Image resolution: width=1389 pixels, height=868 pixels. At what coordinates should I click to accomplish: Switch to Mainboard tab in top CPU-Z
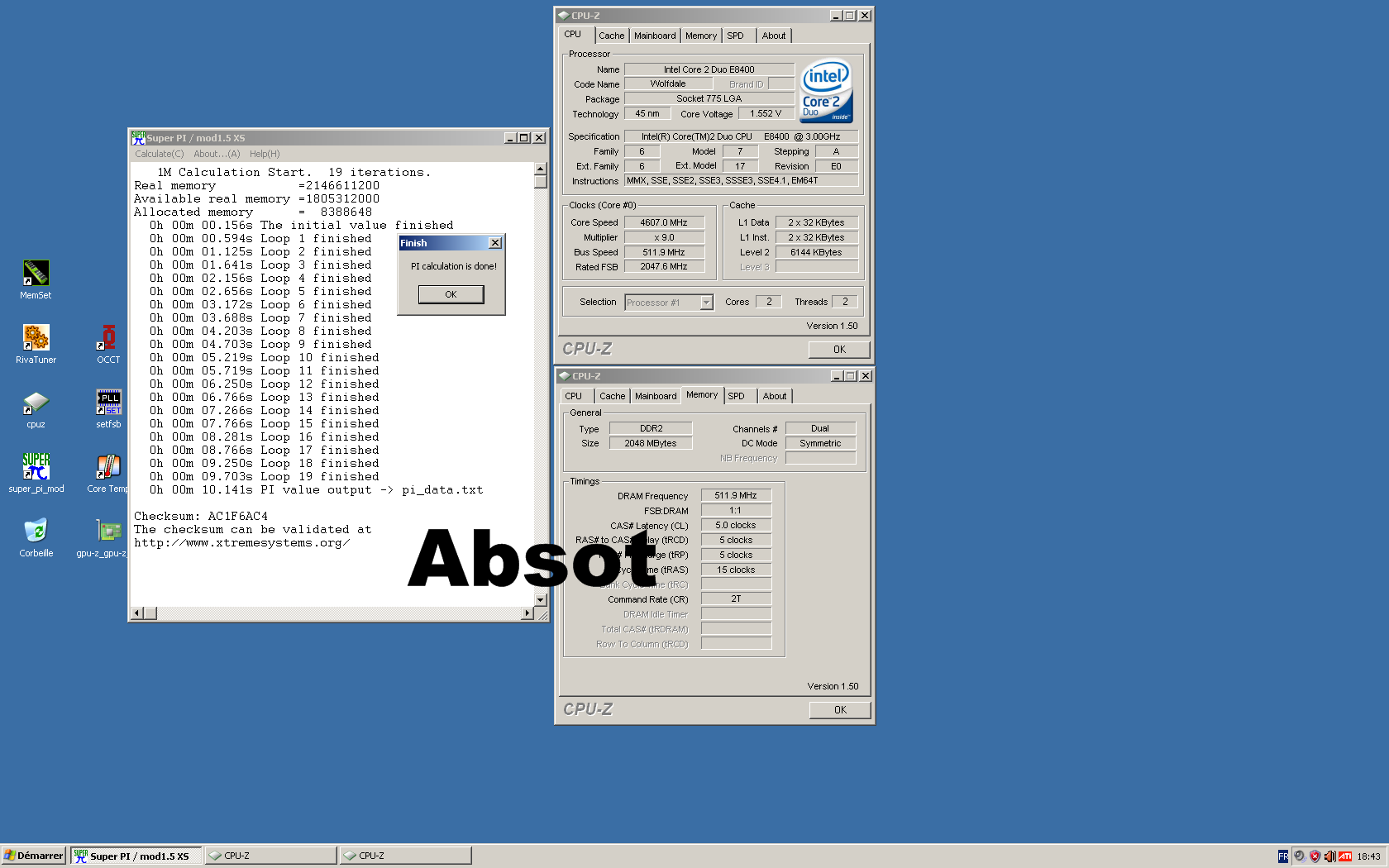(x=655, y=36)
